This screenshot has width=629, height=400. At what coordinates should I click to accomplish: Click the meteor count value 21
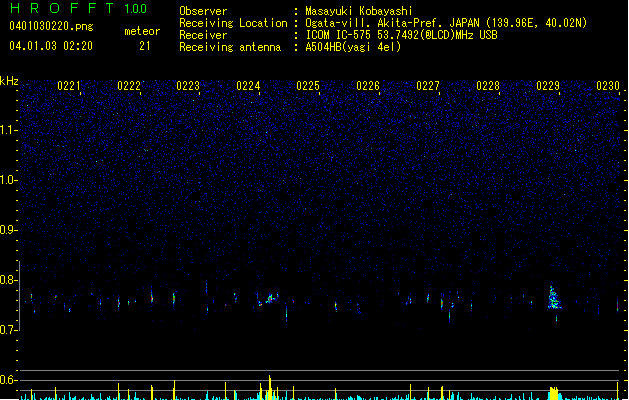click(x=145, y=46)
